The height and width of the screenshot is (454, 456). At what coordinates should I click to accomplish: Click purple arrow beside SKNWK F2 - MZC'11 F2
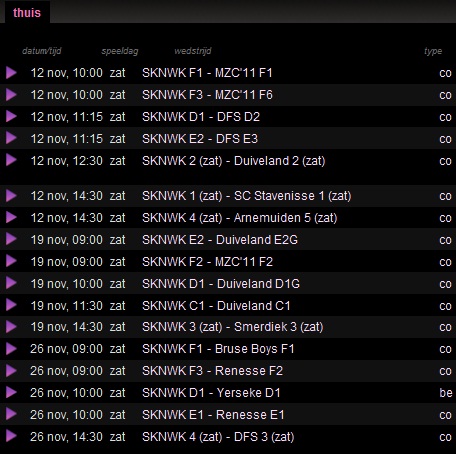point(11,261)
